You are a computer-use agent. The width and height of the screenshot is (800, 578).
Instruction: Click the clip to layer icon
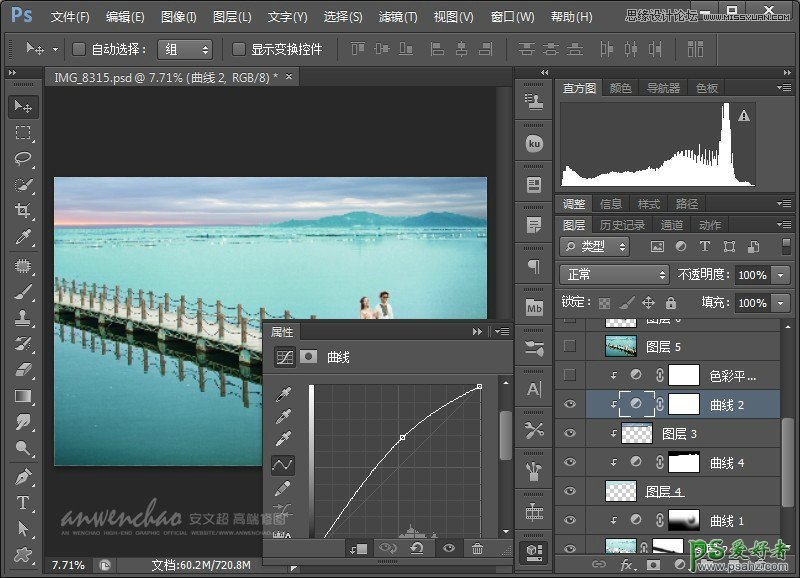[x=358, y=548]
